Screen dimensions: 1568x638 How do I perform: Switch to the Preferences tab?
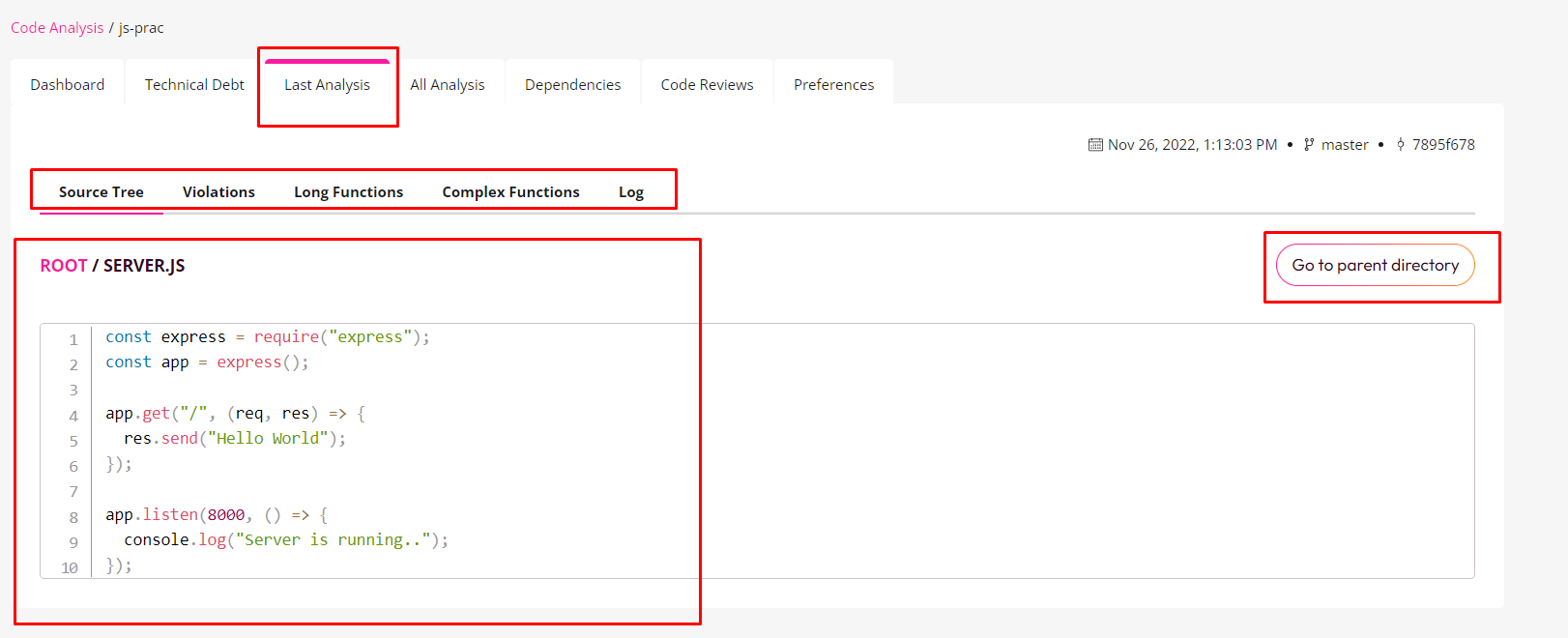(x=834, y=85)
